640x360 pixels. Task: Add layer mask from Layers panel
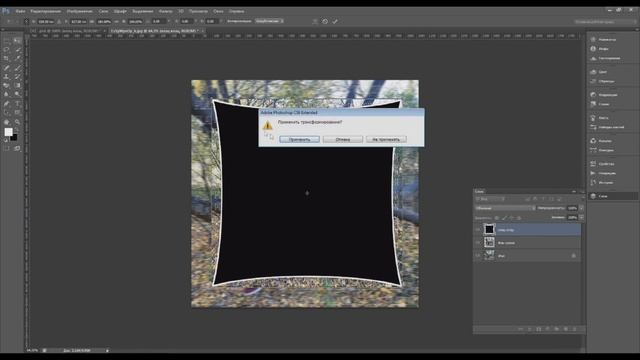[x=539, y=329]
